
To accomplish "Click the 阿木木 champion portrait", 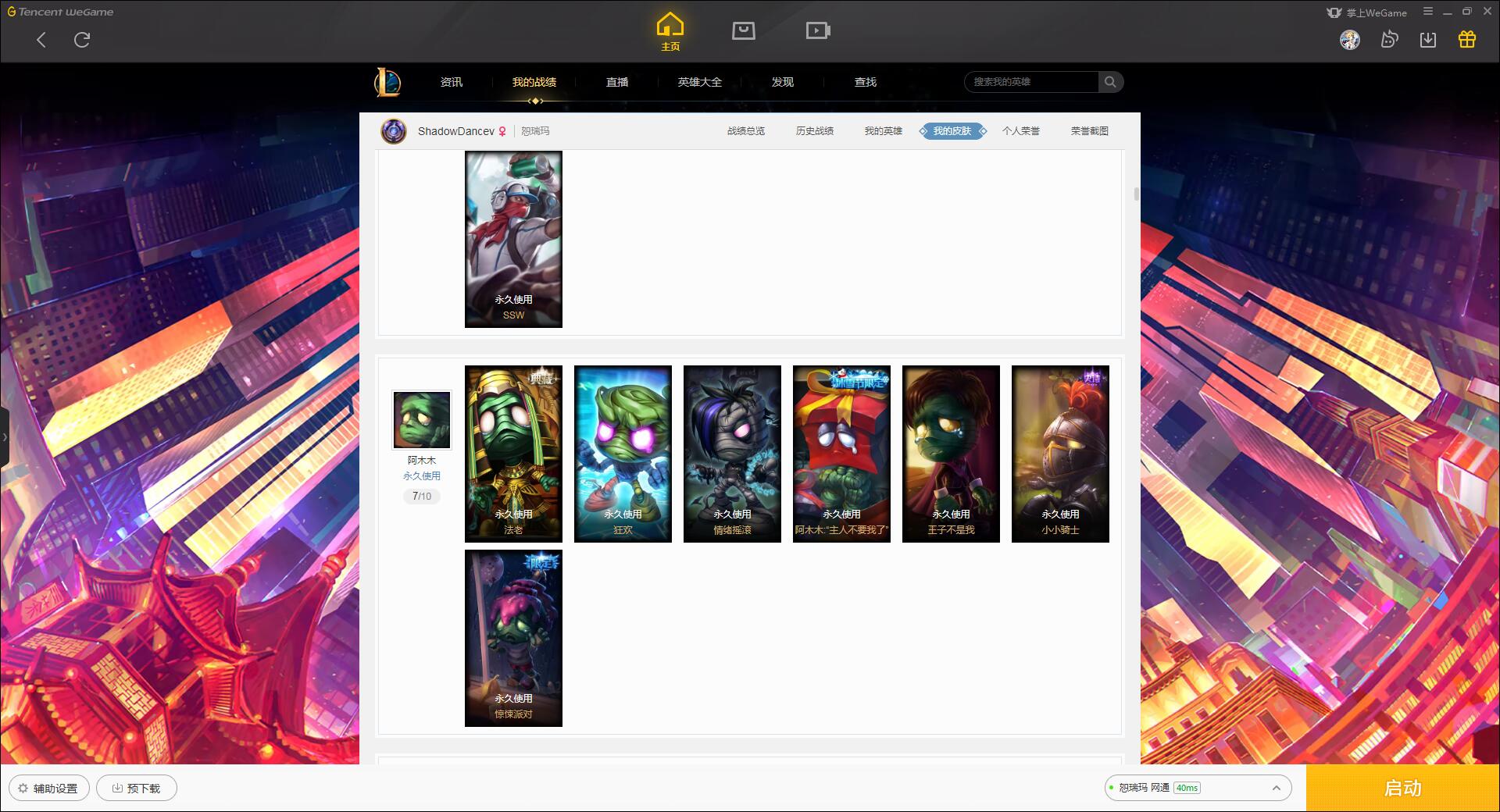I will [x=422, y=421].
